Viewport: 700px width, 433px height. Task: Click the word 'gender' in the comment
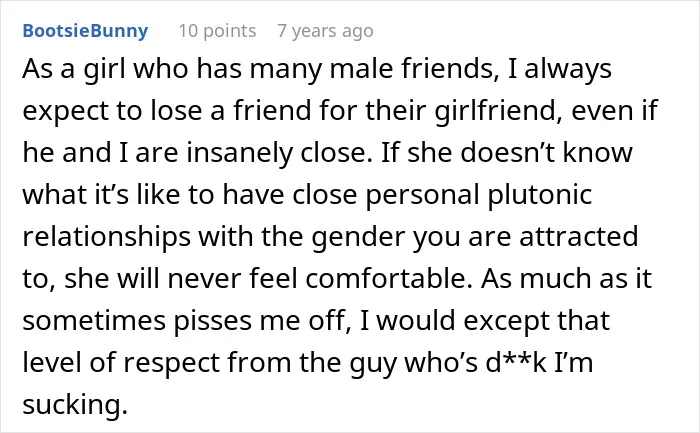pos(358,237)
